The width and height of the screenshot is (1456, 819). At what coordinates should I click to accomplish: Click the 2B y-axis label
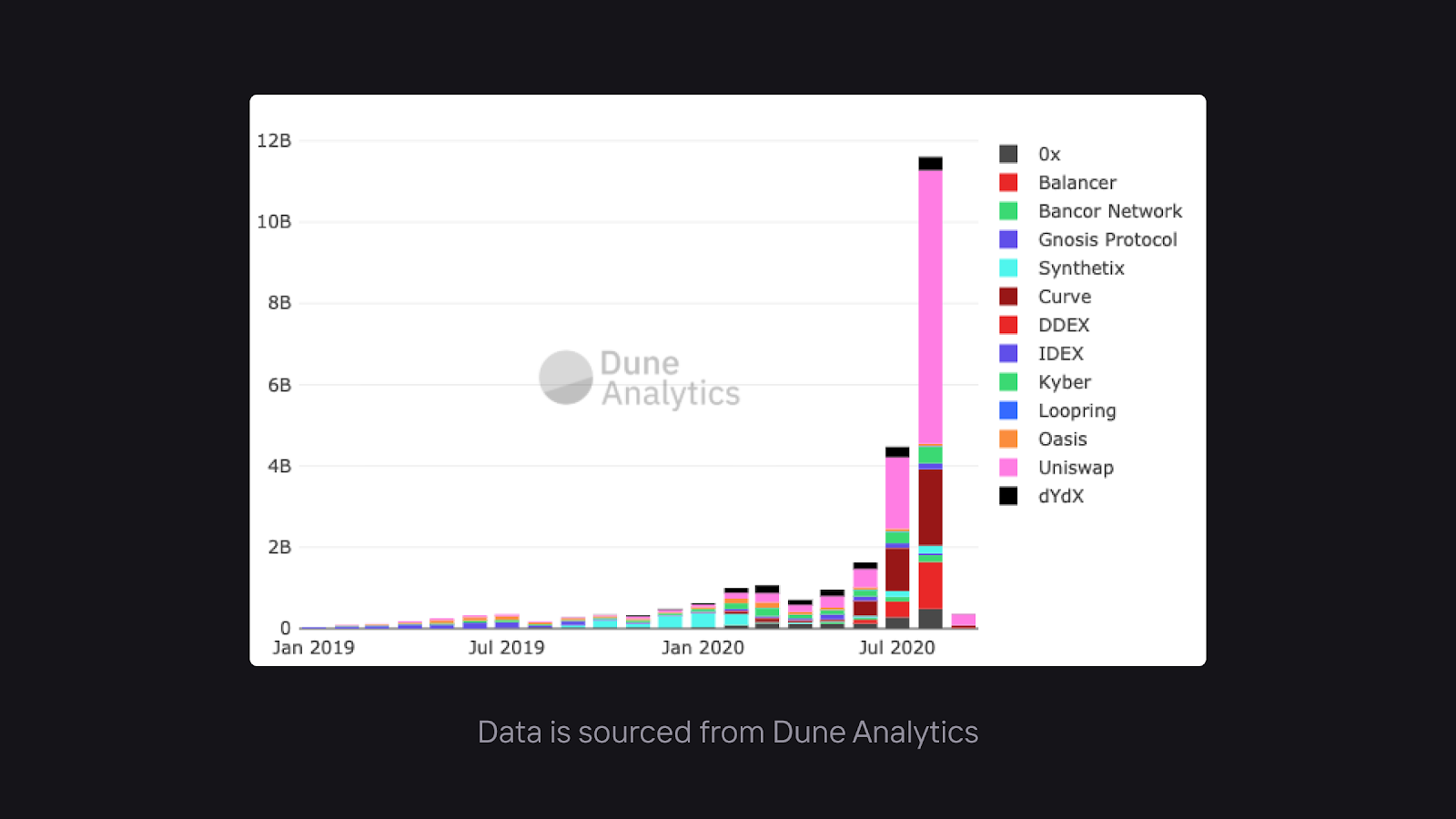279,546
